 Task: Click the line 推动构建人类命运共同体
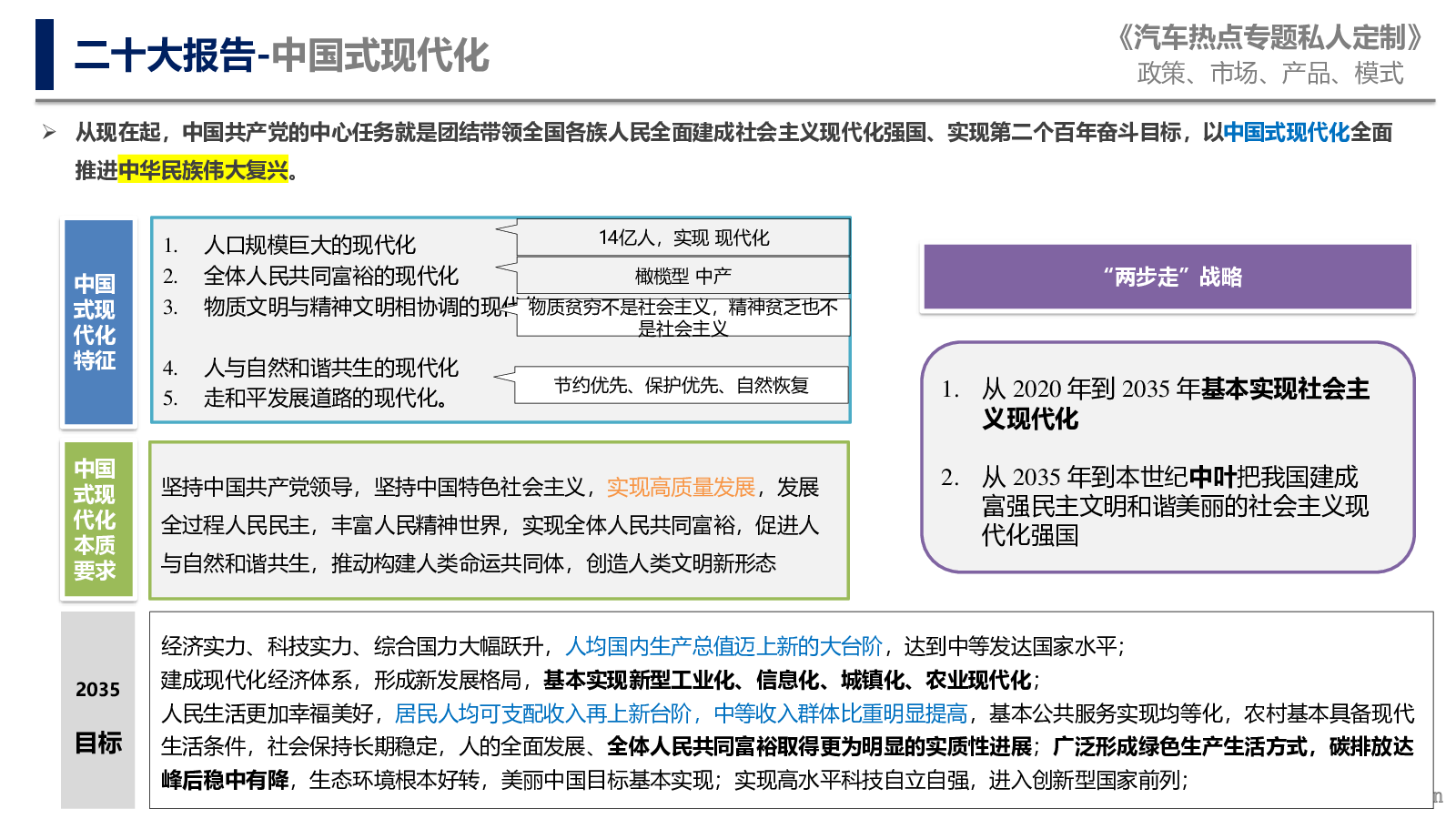(448, 564)
